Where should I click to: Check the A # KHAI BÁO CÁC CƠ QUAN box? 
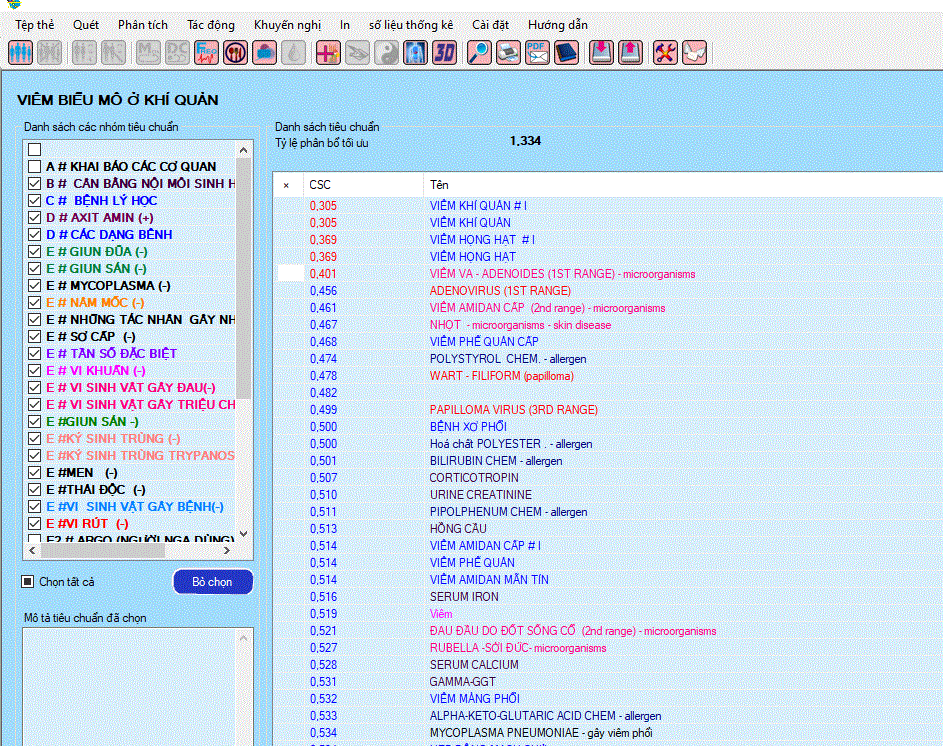[35, 167]
